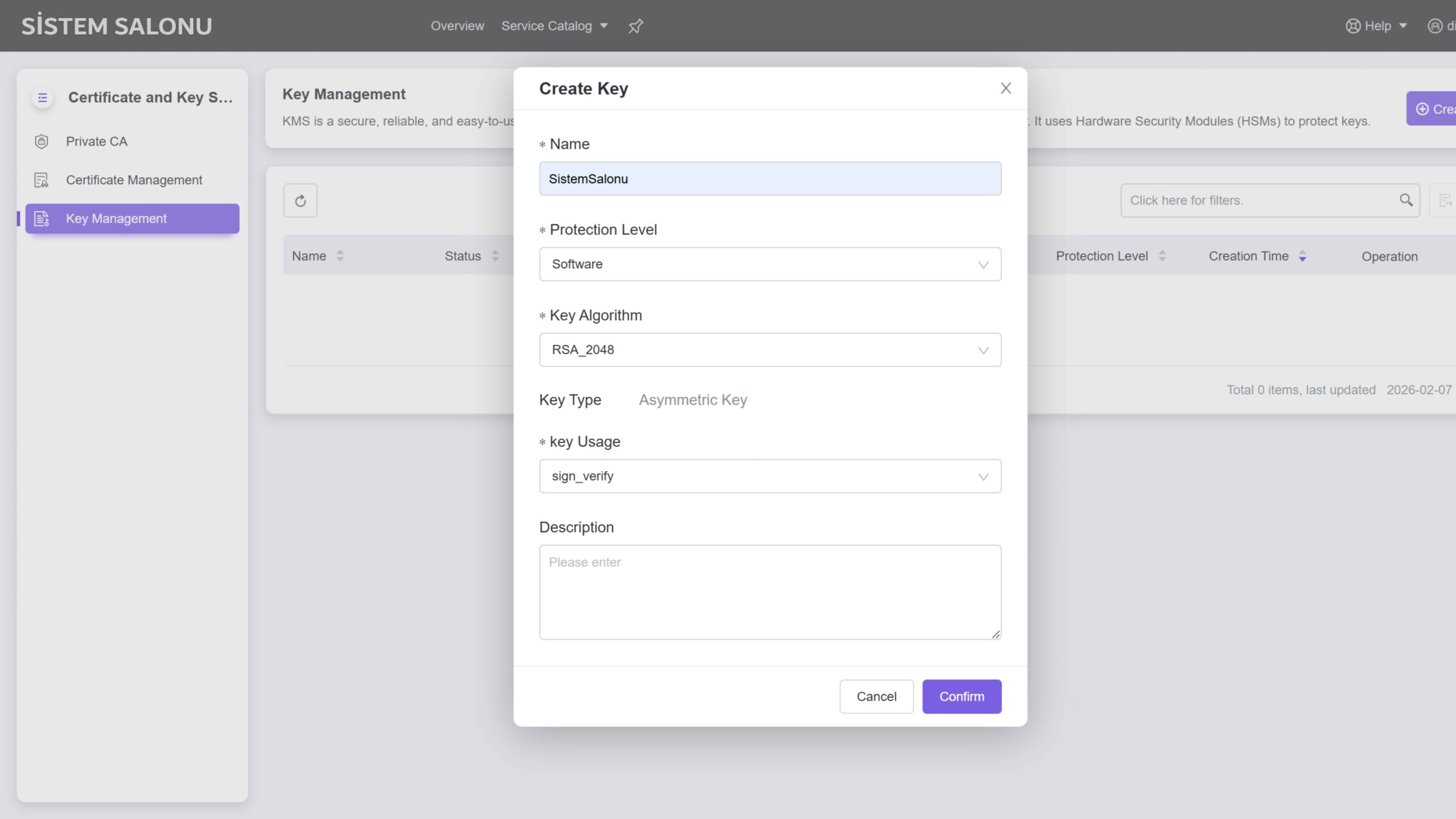Expand the Key Algorithm RSA_2048 dropdown
The image size is (1456, 819).
[x=770, y=350]
